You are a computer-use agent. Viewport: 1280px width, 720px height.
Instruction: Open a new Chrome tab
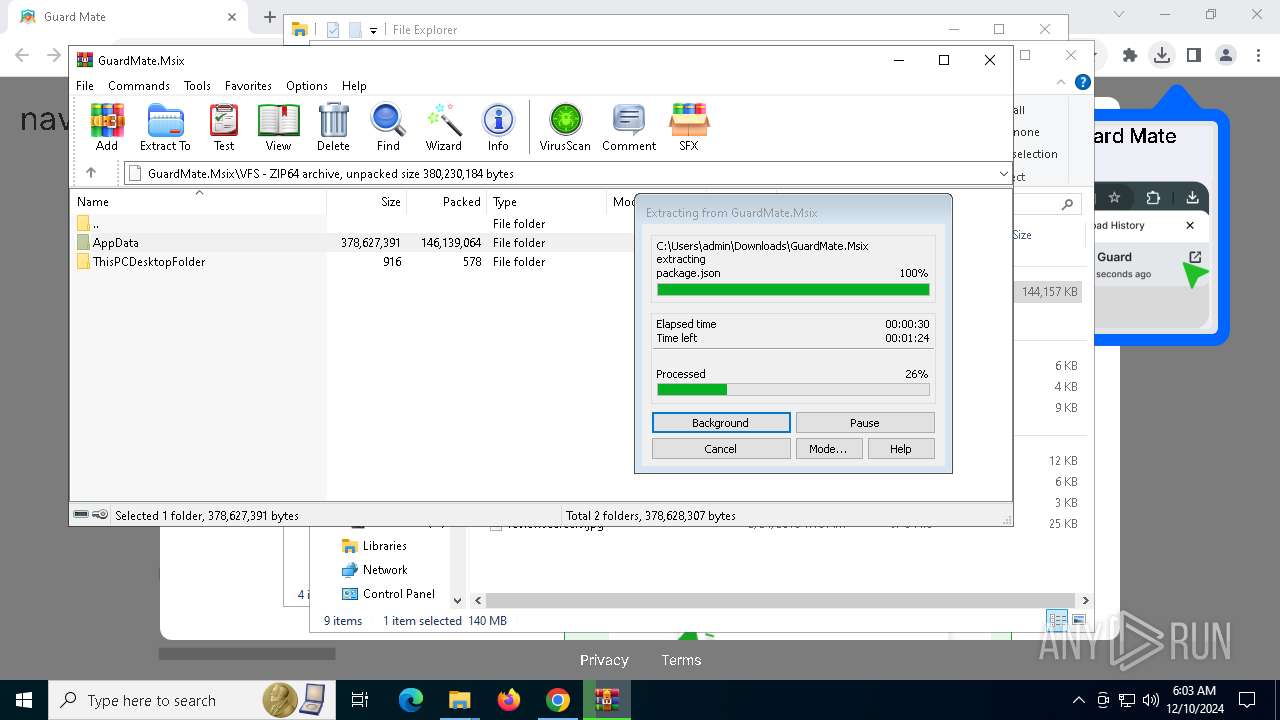coord(269,17)
